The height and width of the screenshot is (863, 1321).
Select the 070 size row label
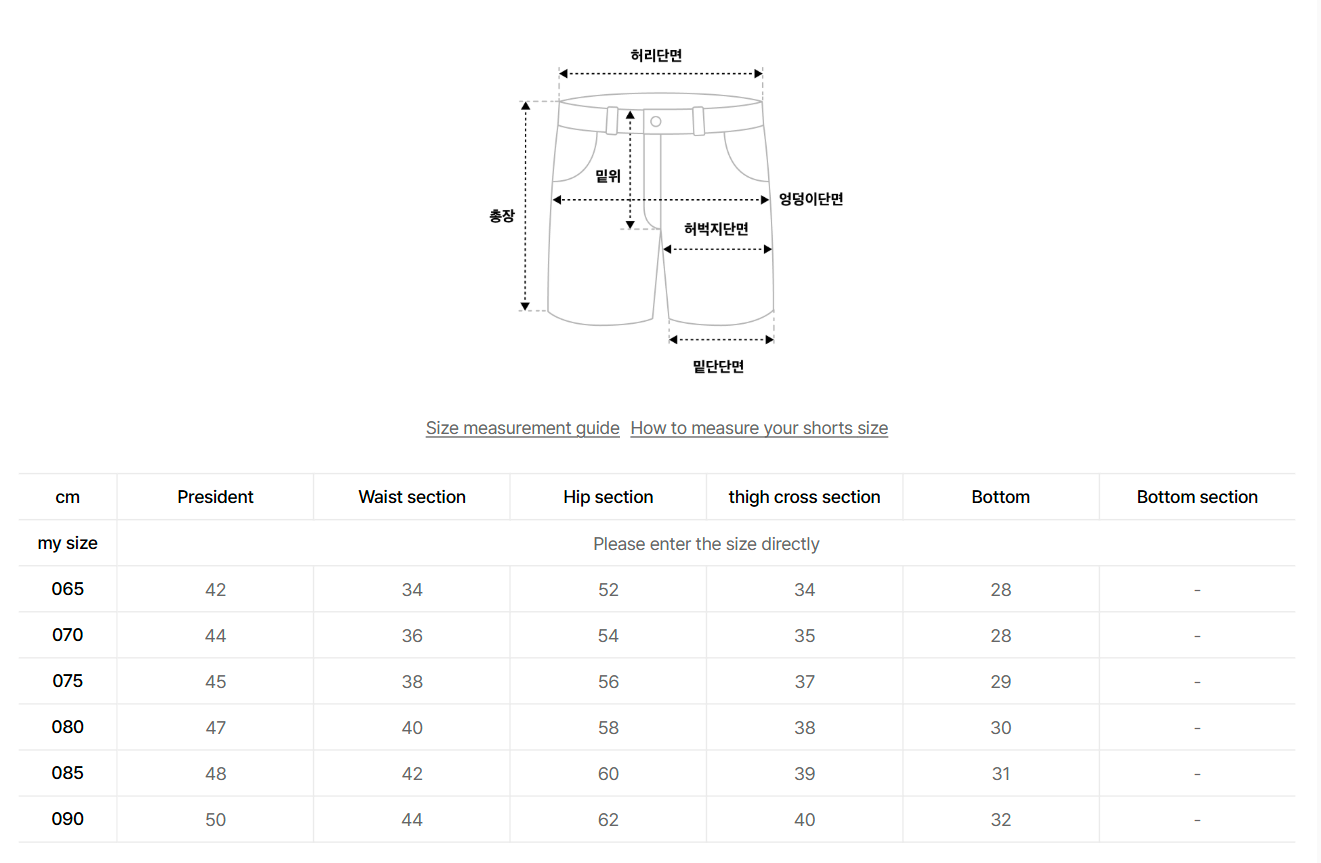point(68,635)
